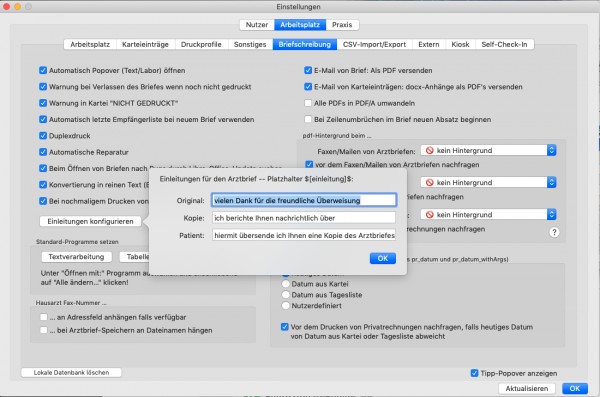
Task: Enable Alle PDFs in PDF/A umwandeln
Action: point(308,103)
